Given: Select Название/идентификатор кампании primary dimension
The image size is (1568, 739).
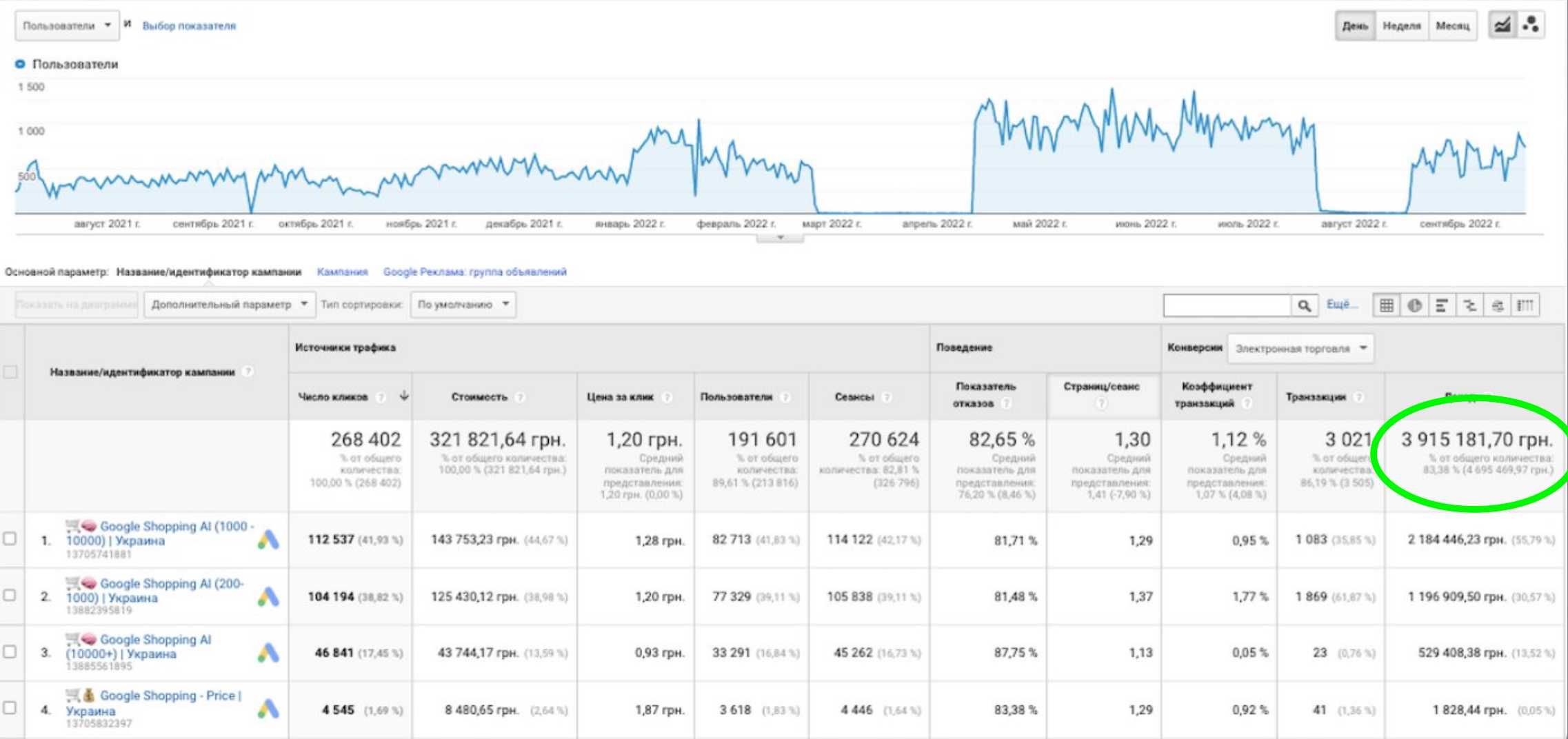Looking at the screenshot, I should (209, 272).
